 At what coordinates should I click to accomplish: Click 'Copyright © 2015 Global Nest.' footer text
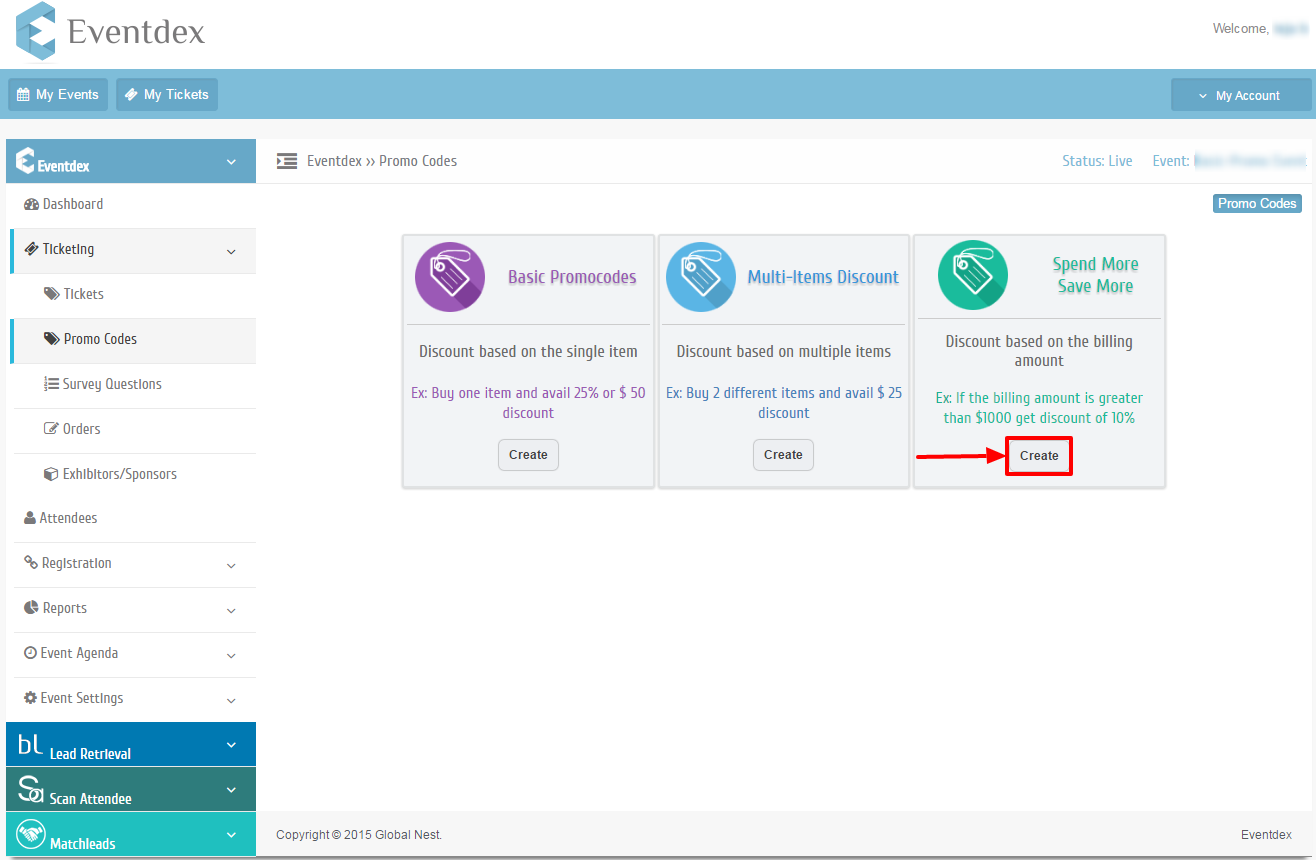pos(359,835)
